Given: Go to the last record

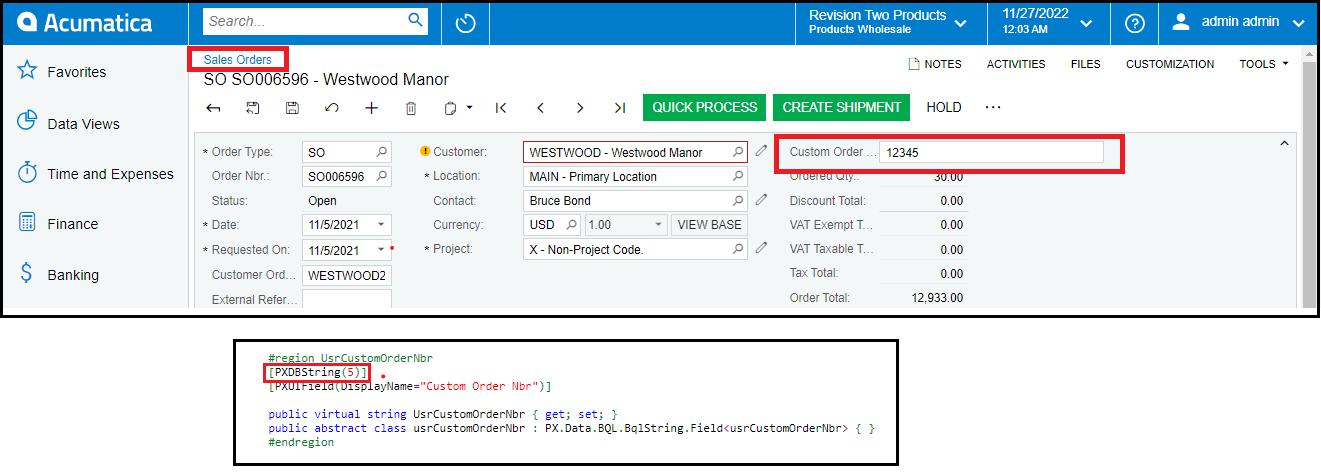Looking at the screenshot, I should click(x=620, y=108).
